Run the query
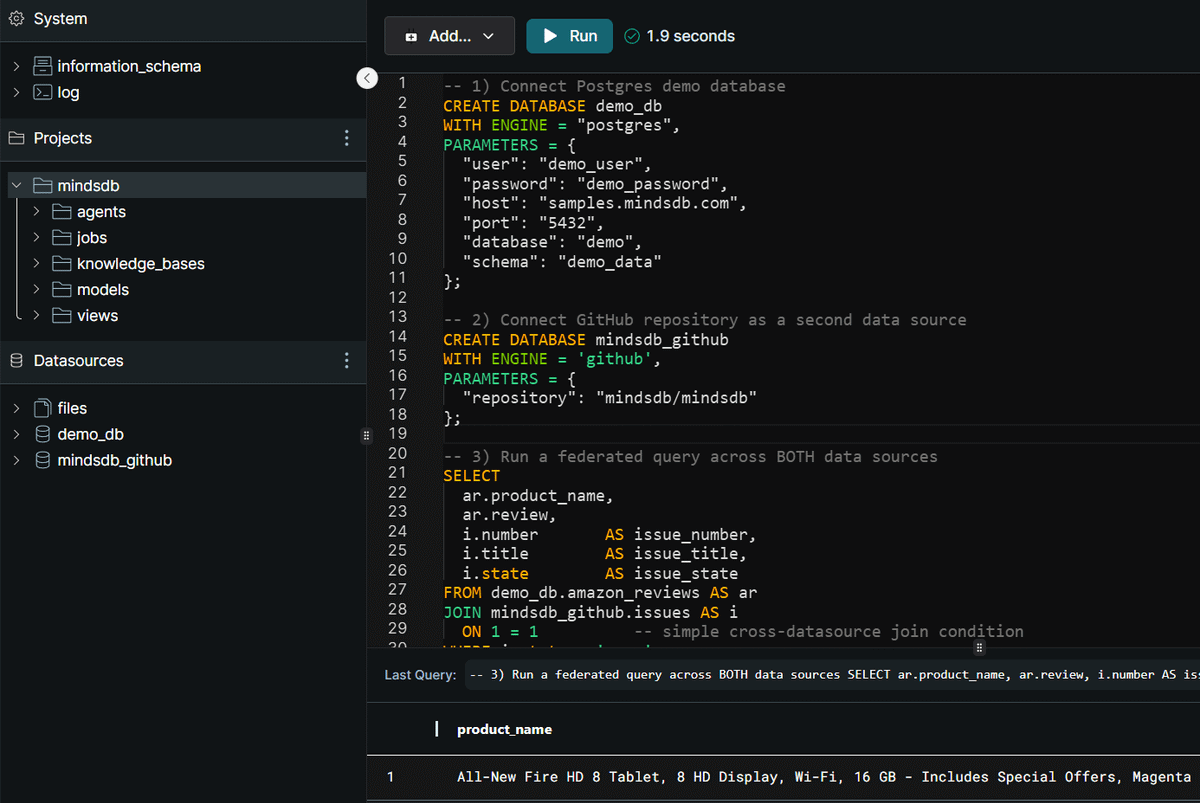The image size is (1200, 803). [569, 36]
